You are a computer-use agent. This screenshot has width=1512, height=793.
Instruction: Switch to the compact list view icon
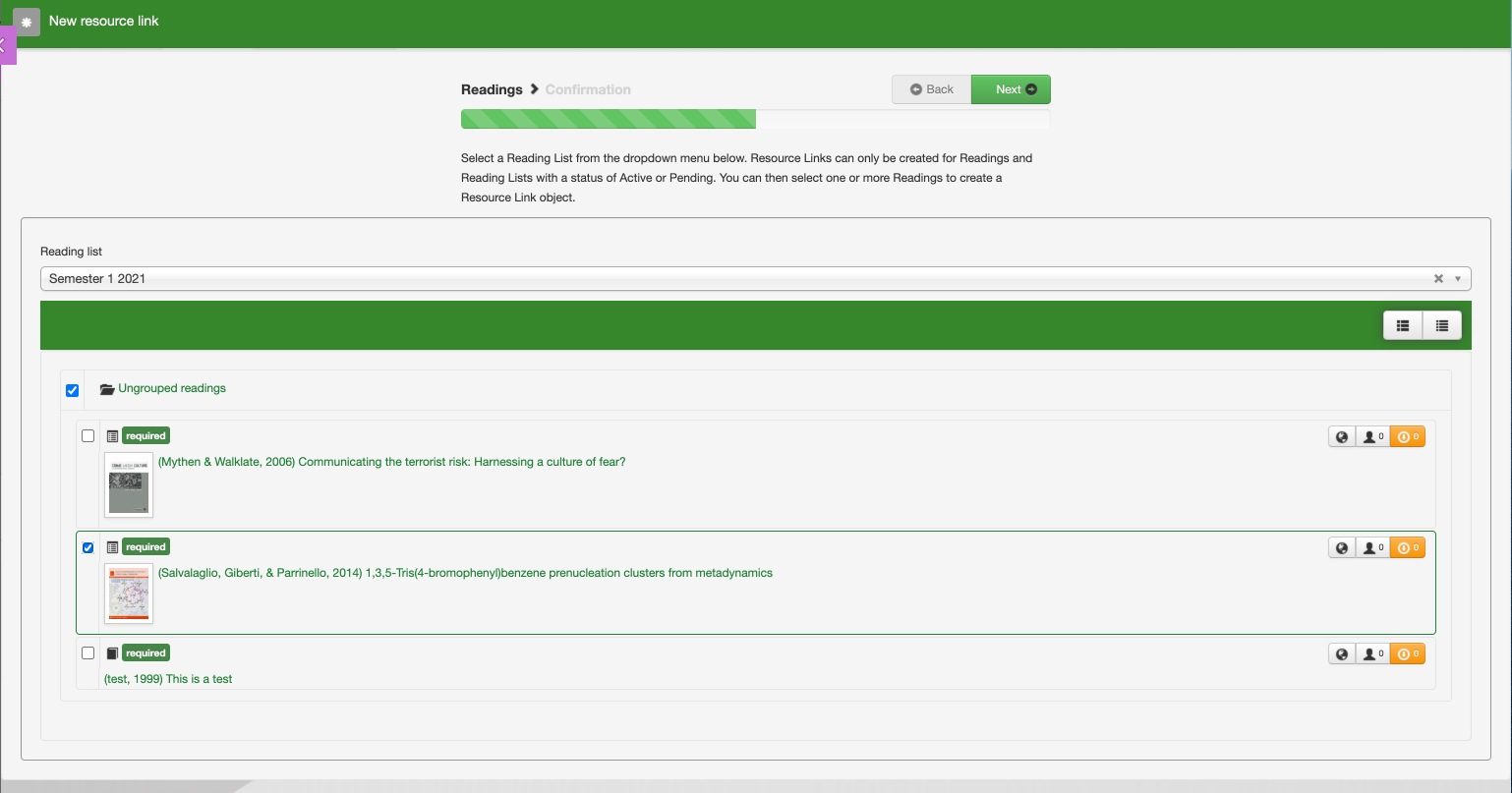(x=1441, y=326)
